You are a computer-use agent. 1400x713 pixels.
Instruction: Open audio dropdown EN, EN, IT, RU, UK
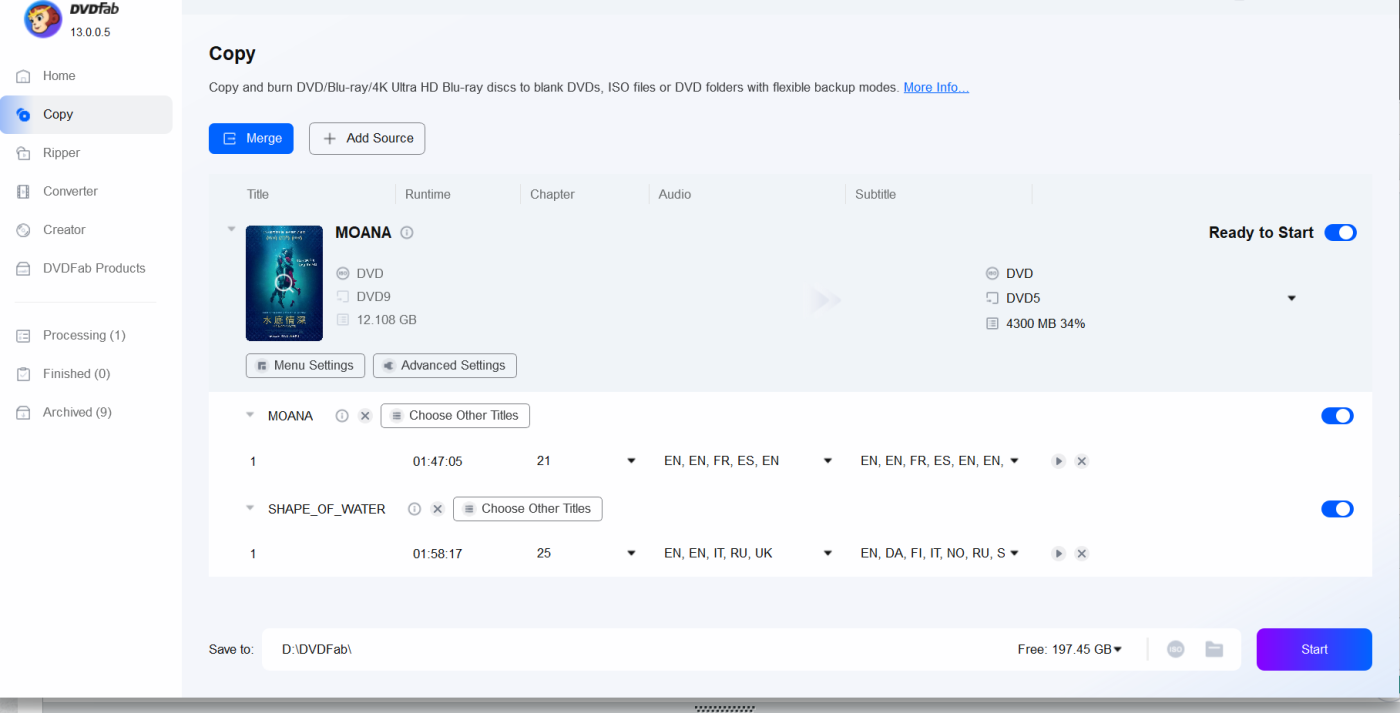click(828, 553)
